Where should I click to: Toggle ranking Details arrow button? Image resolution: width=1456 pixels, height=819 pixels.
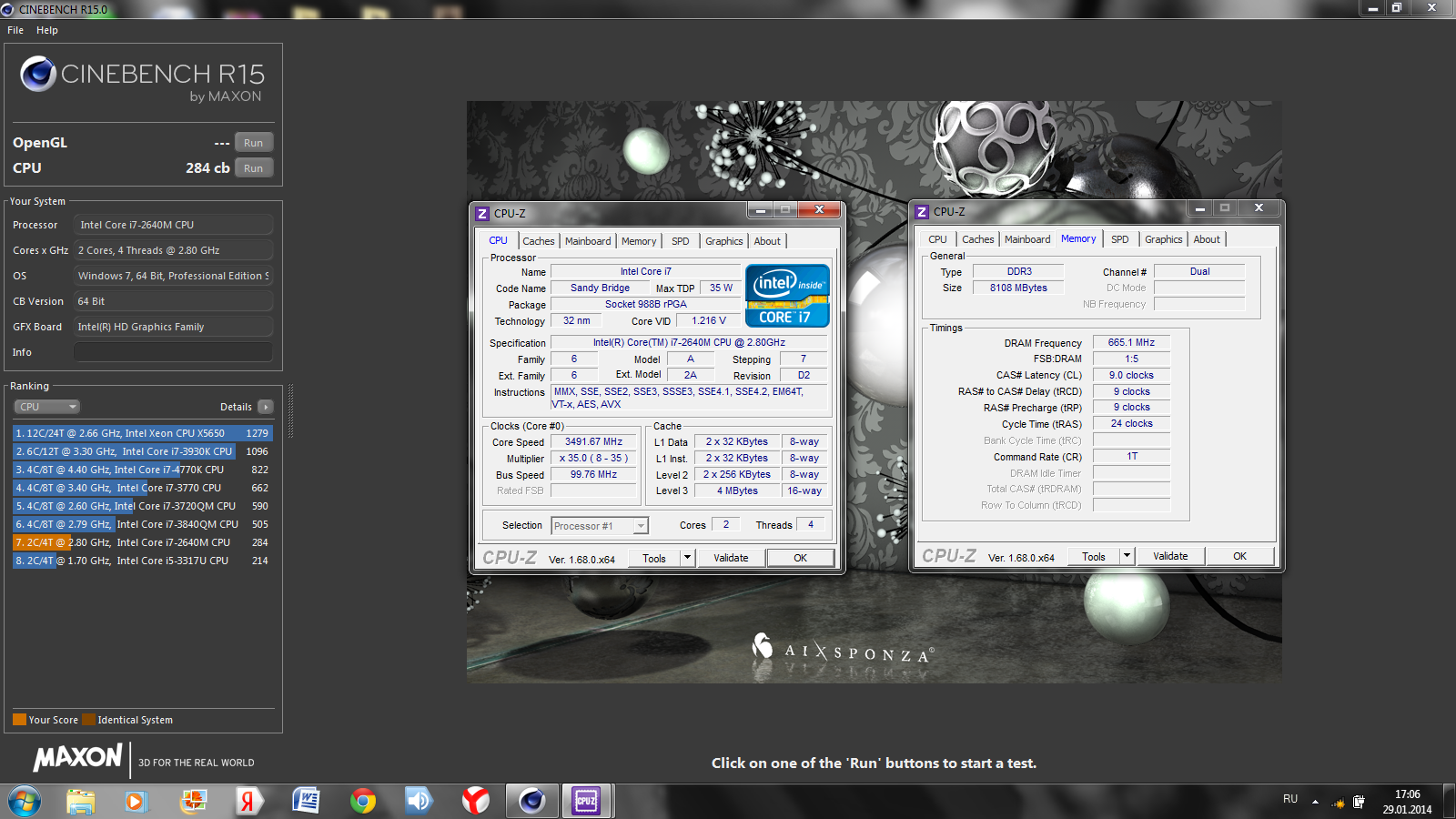point(265,407)
